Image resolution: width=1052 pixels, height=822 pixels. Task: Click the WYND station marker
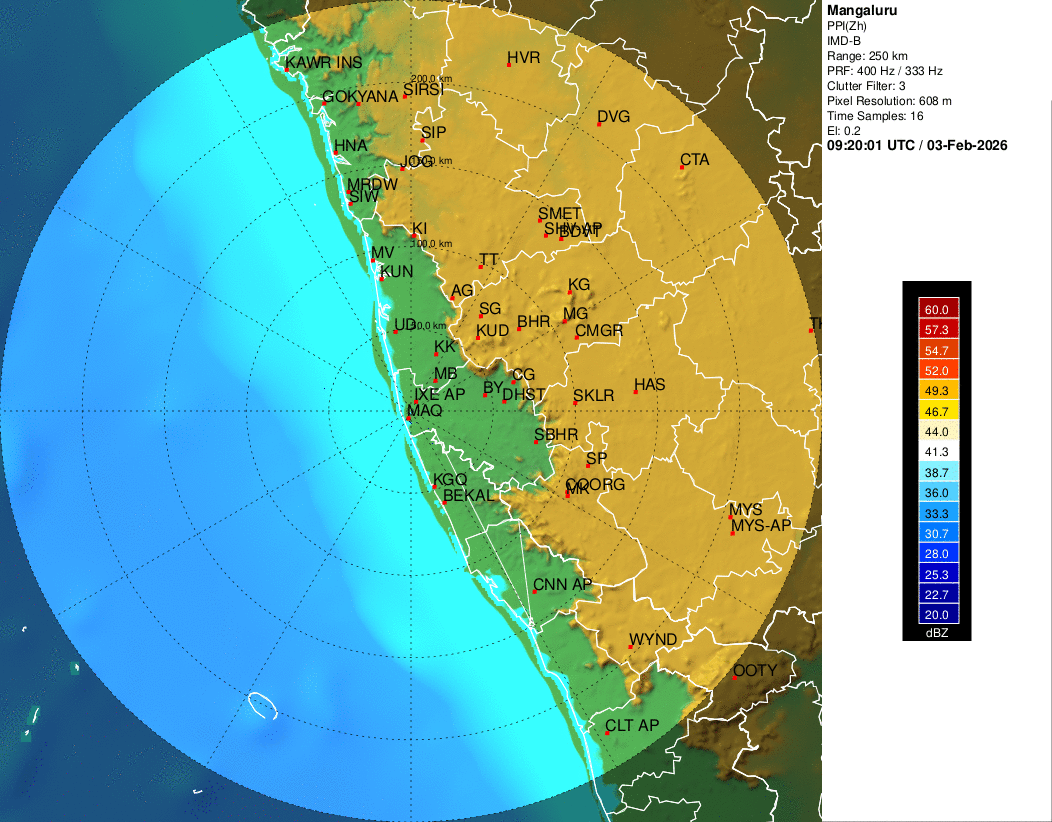(630, 647)
